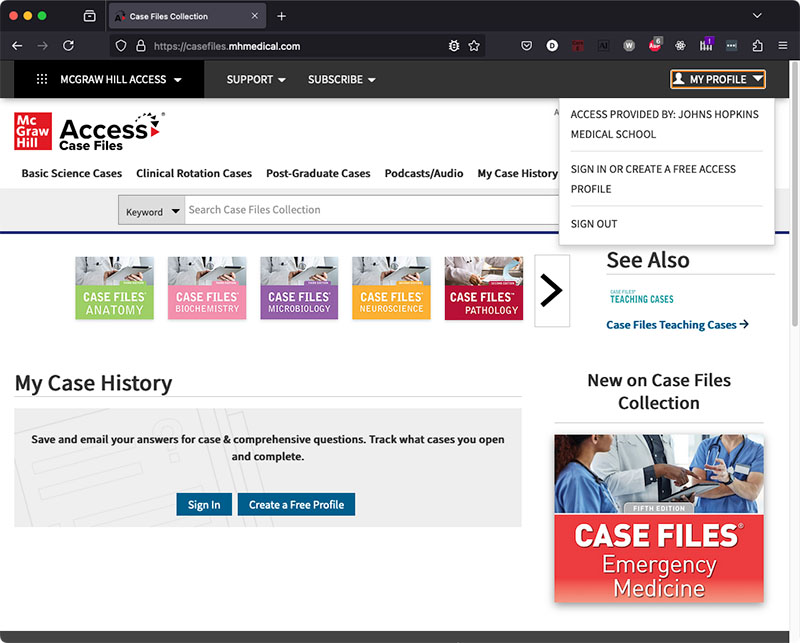Screen dimensions: 800x643
Task: Expand the Subscribe menu
Action: [x=342, y=80]
